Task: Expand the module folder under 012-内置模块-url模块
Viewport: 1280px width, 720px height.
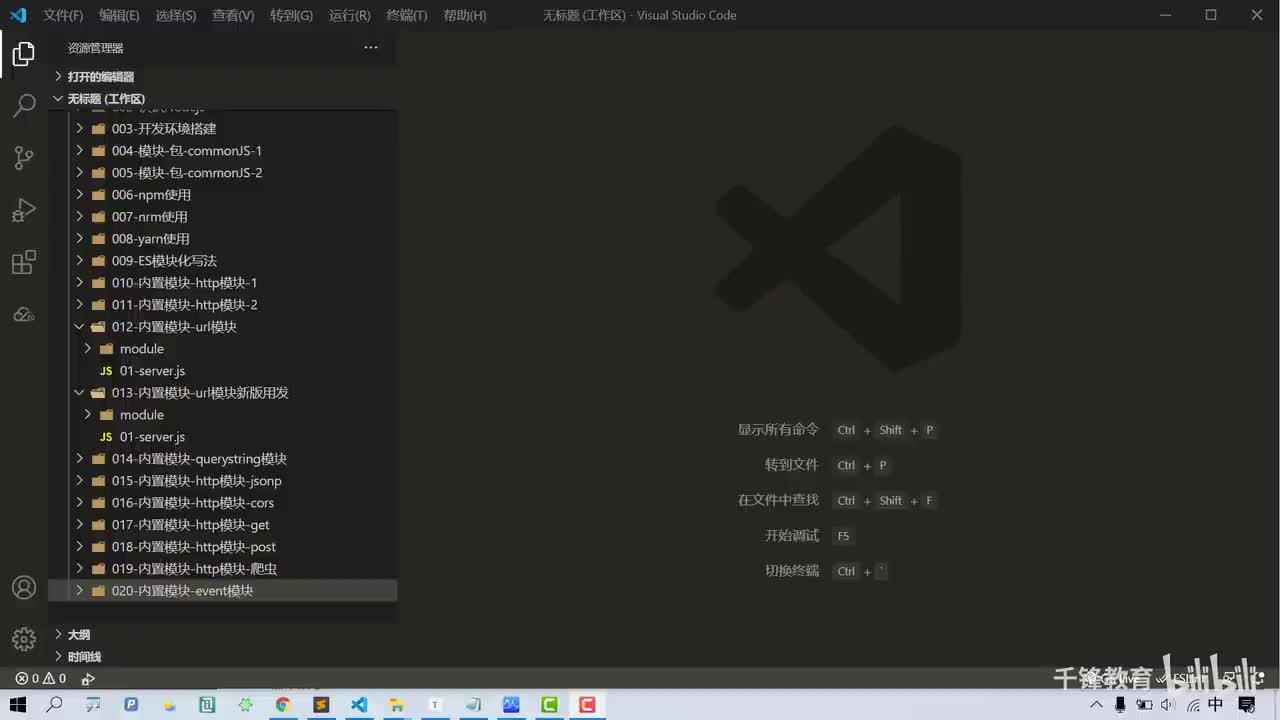Action: (222, 349)
